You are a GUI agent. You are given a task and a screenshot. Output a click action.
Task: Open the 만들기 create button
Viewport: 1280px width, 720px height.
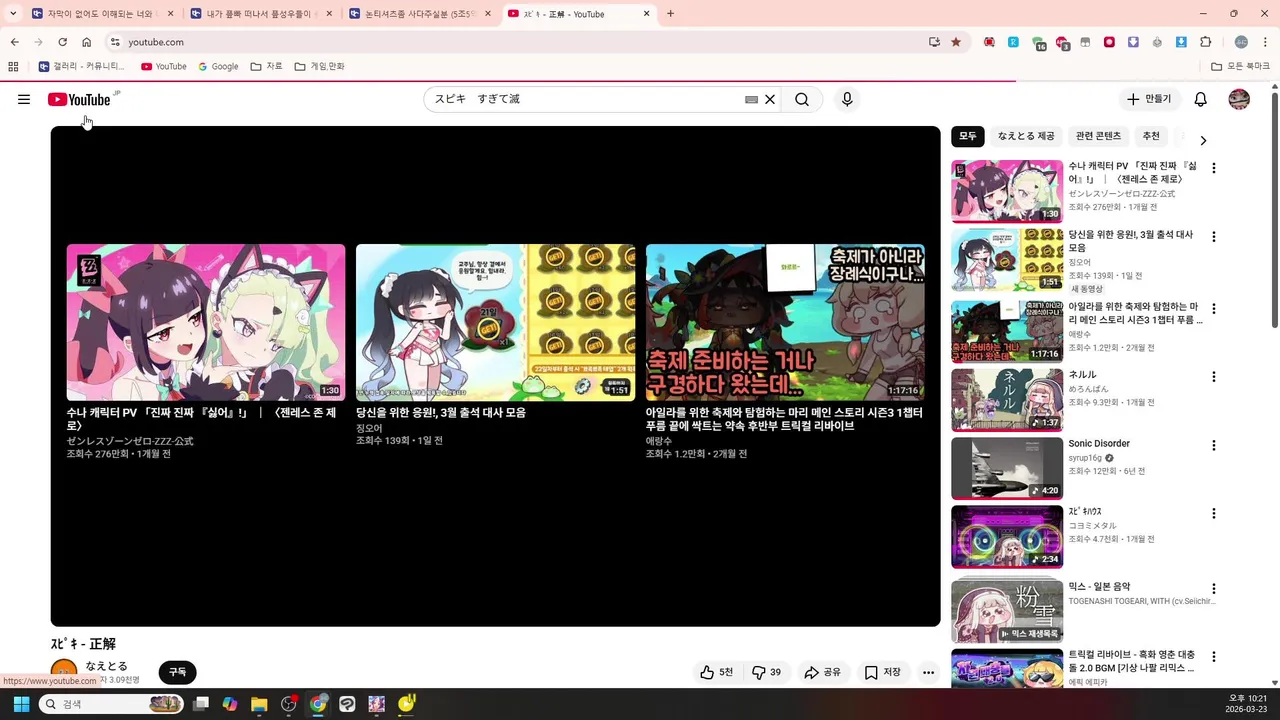pyautogui.click(x=1149, y=99)
